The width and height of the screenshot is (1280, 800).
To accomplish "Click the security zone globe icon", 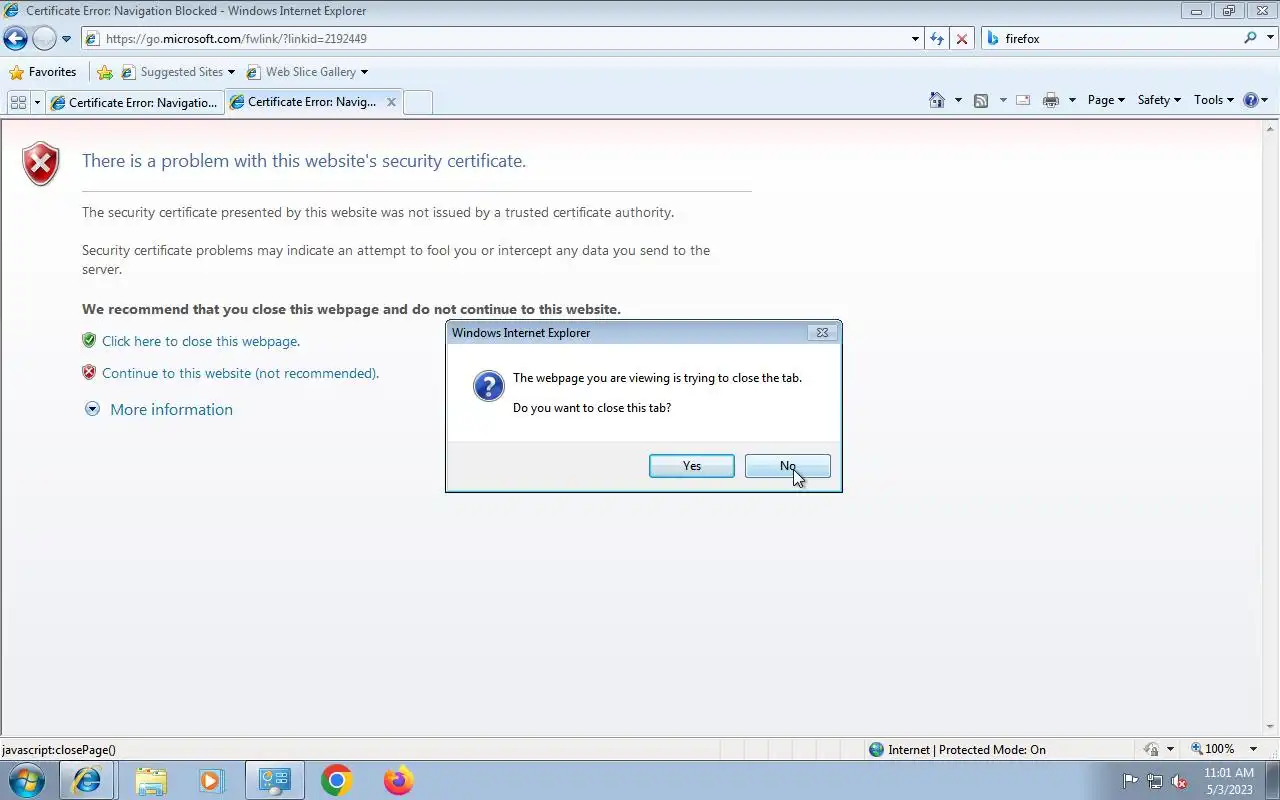I will 877,749.
